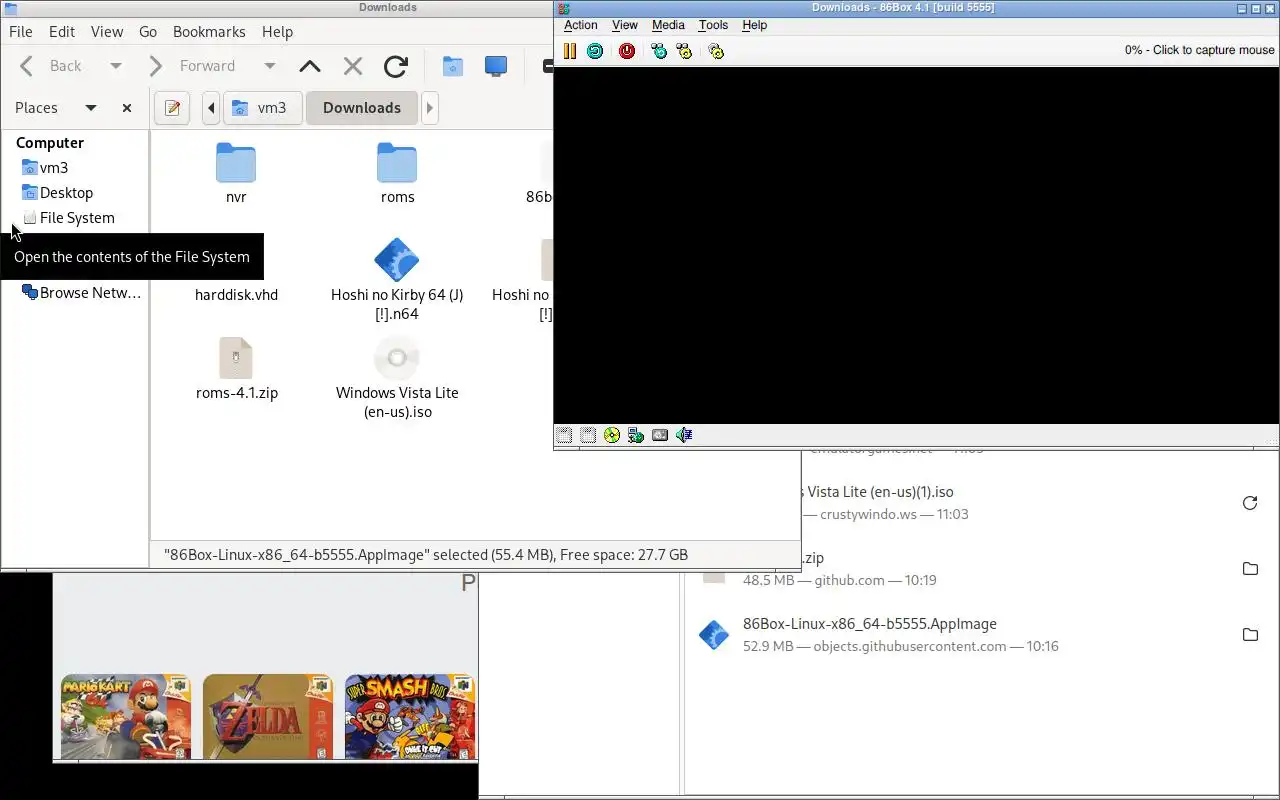1280x800 pixels.
Task: Go up to the parent folder in file manager
Action: pyautogui.click(x=310, y=66)
